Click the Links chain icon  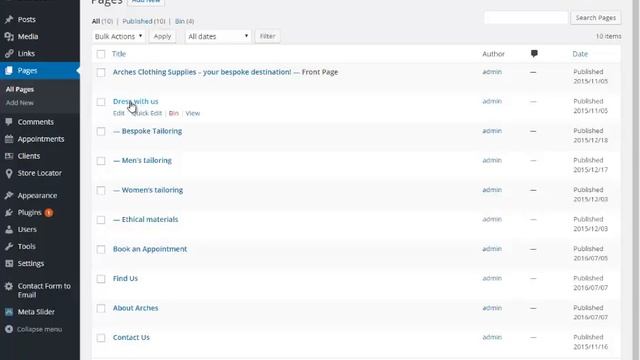(x=9, y=53)
